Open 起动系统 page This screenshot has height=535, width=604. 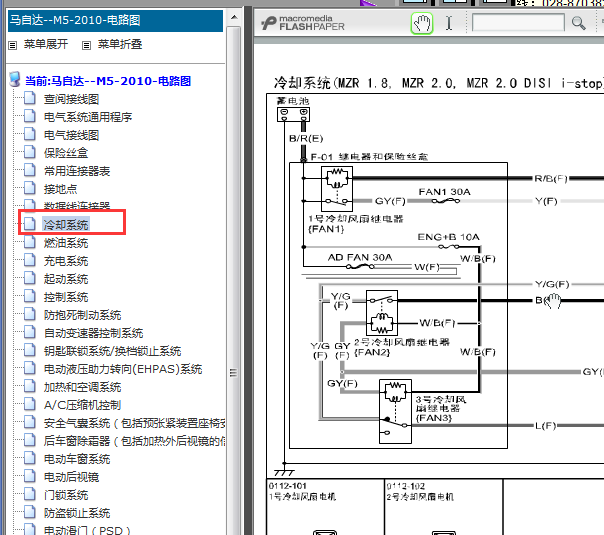(66, 279)
